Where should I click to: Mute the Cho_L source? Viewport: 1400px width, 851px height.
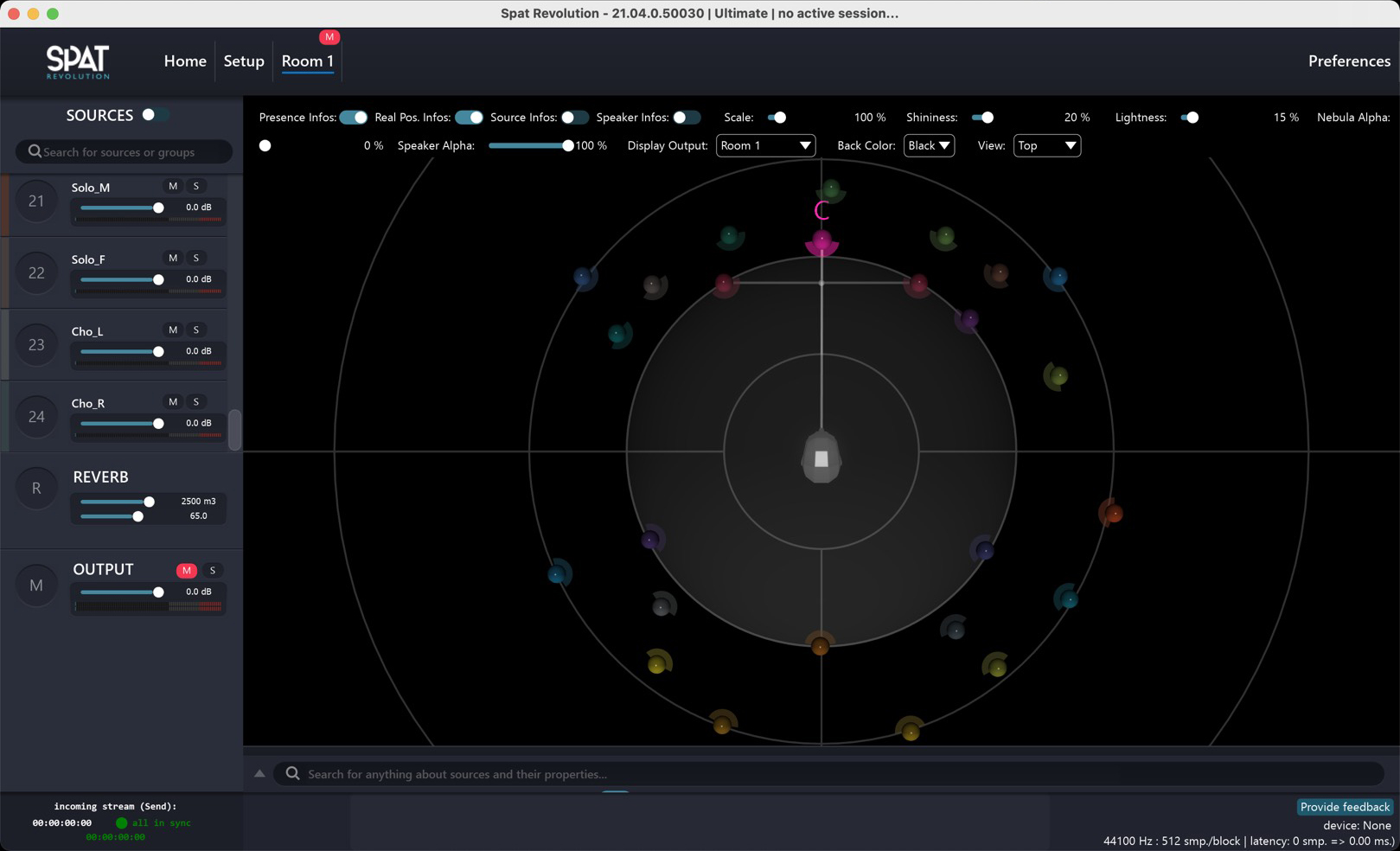point(173,330)
